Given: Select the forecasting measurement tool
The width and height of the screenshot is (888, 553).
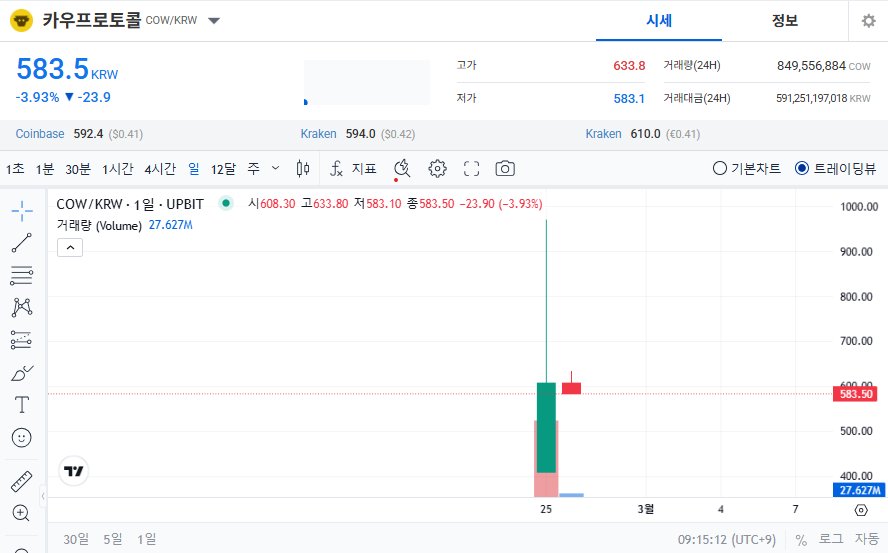Looking at the screenshot, I should (x=22, y=340).
